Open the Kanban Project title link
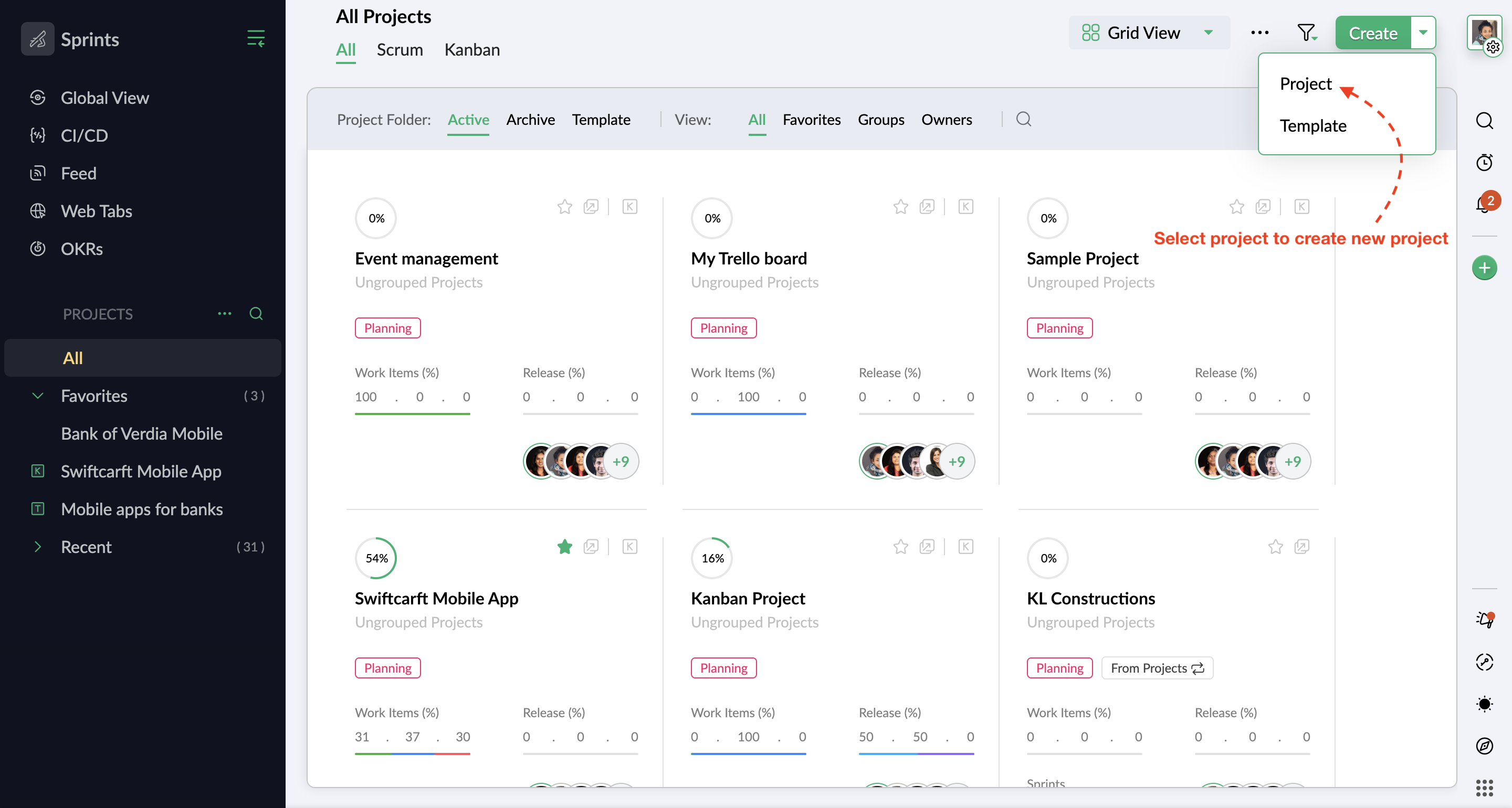Viewport: 1512px width, 808px height. pos(747,598)
